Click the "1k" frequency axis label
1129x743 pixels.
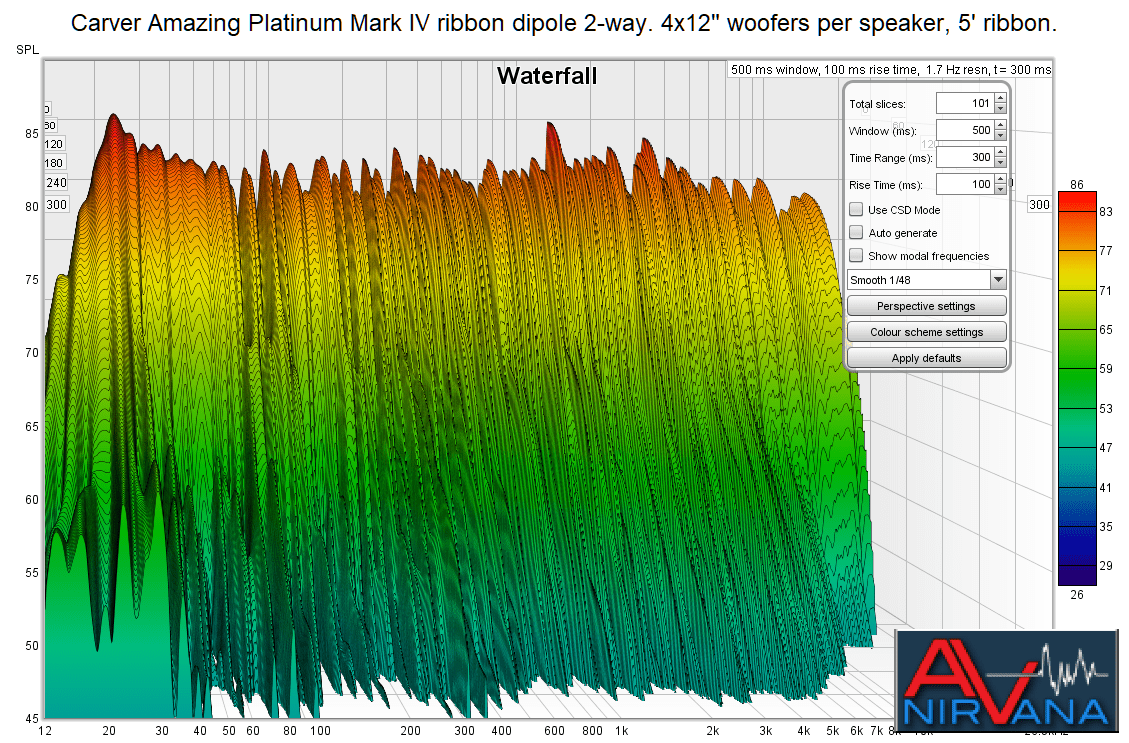(621, 731)
